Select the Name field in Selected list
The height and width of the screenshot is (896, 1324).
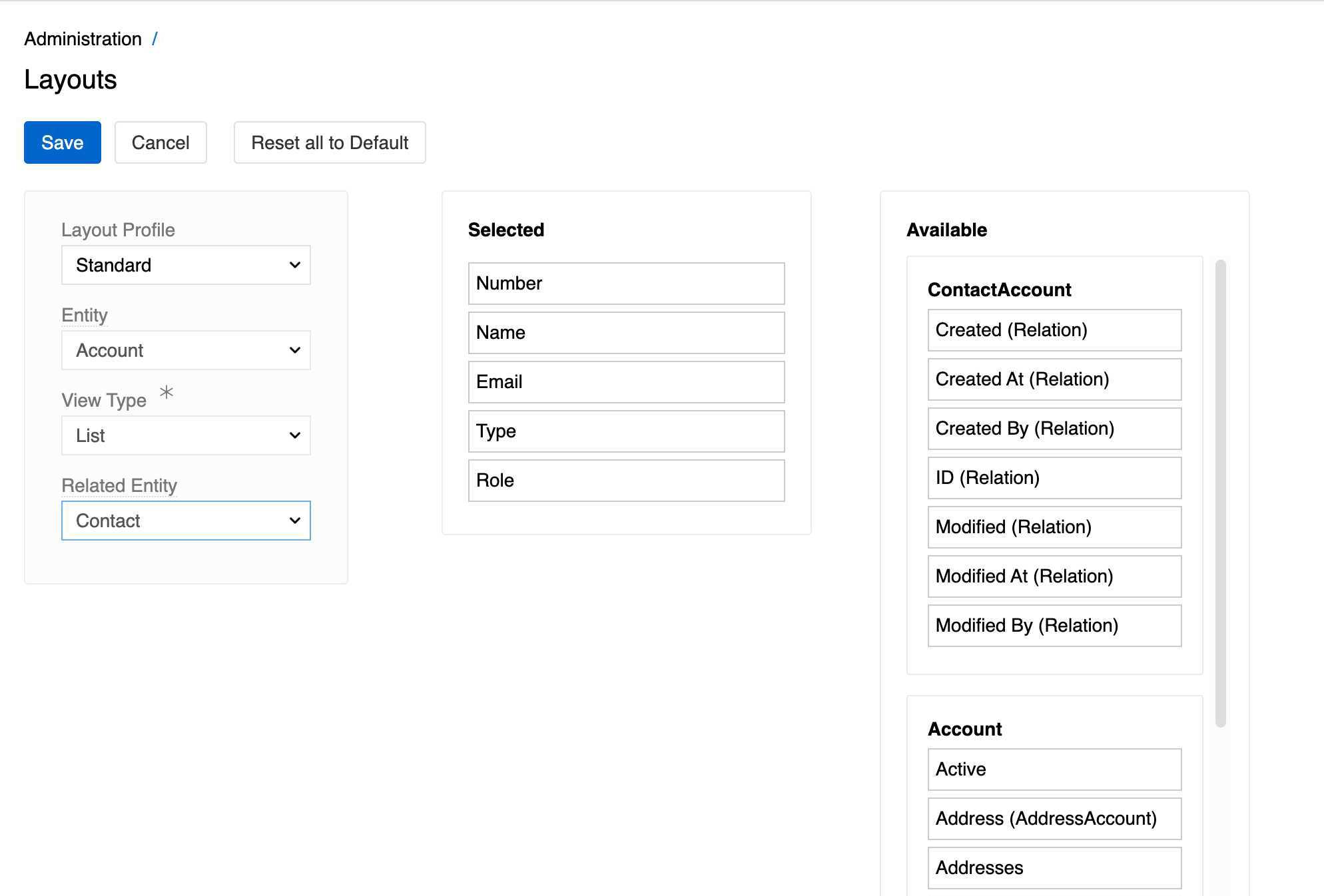pos(625,332)
